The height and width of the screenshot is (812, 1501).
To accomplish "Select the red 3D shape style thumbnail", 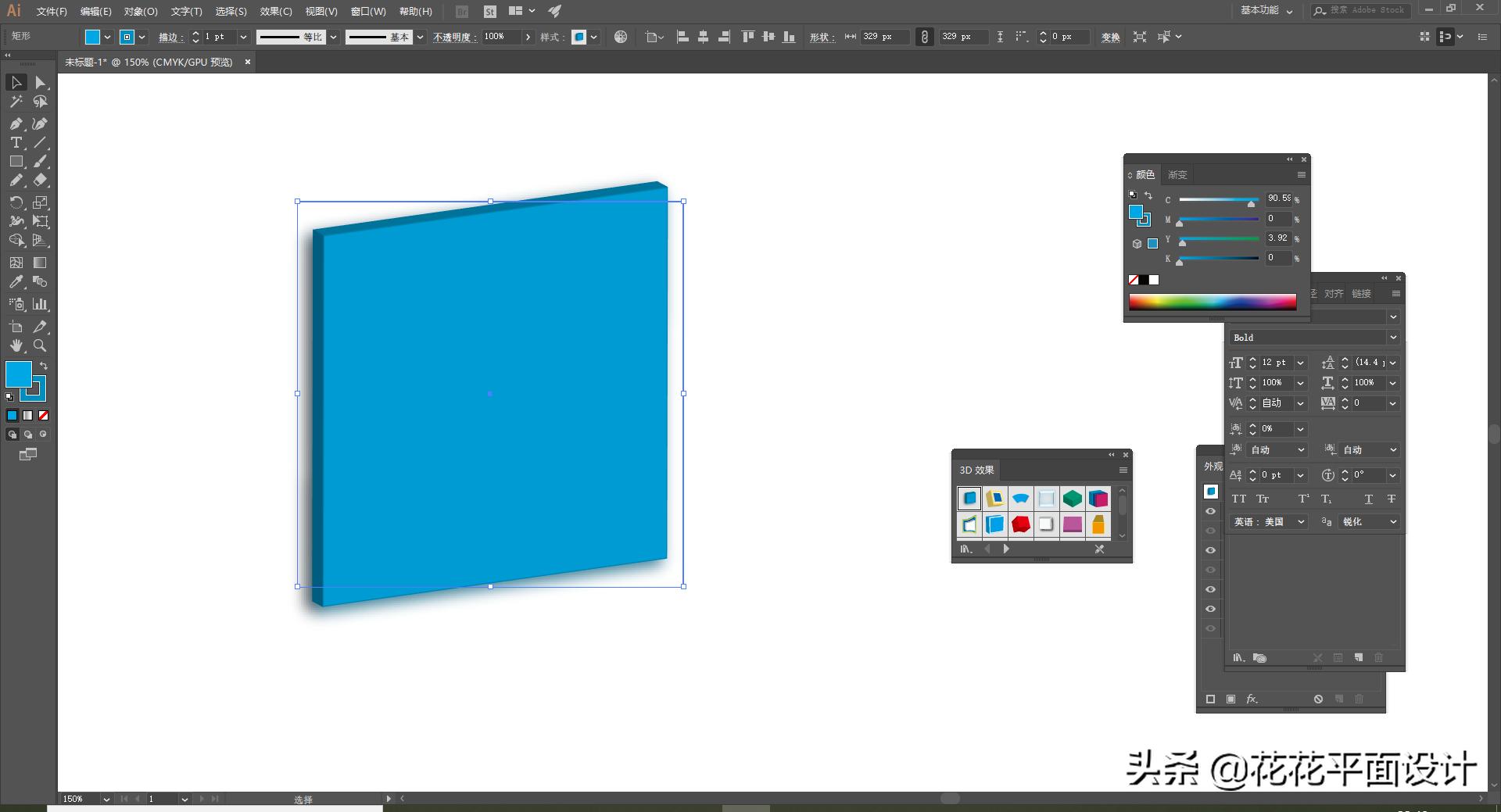I will [x=1020, y=524].
